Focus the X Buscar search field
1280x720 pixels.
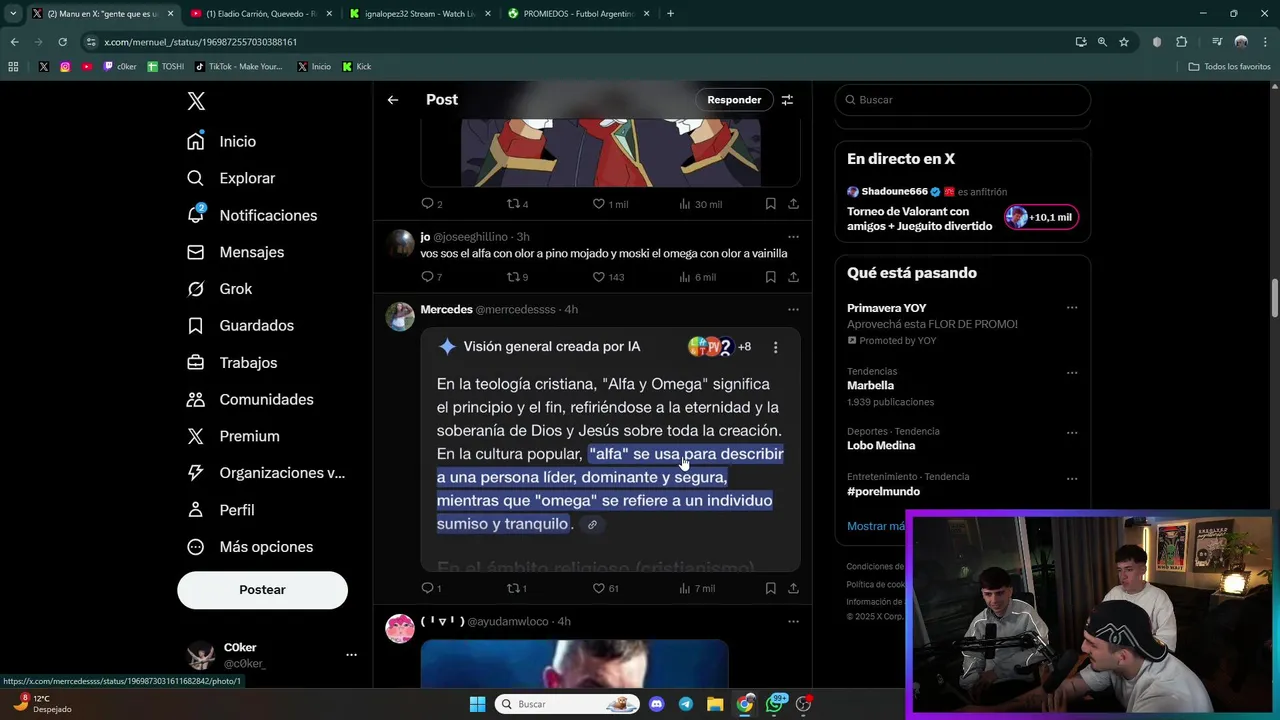tap(962, 100)
